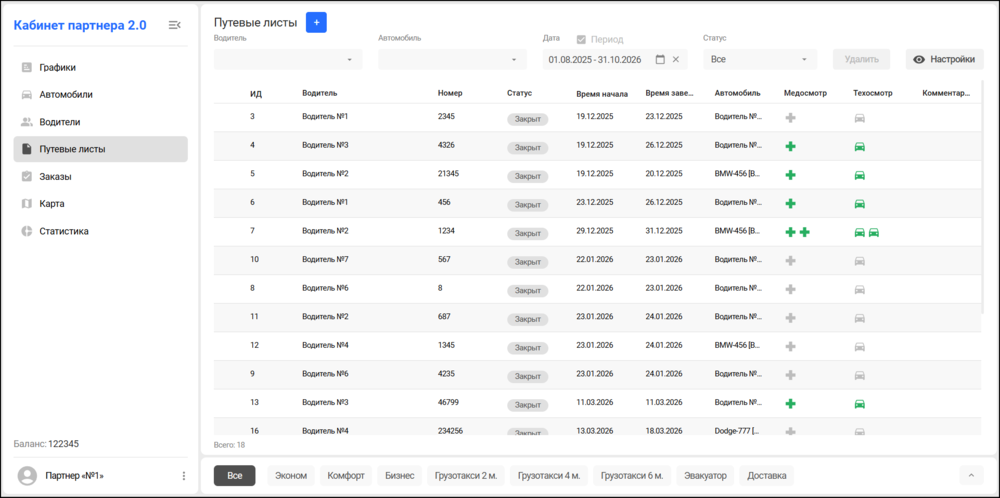Image resolution: width=1000 pixels, height=498 pixels.
Task: Open the calendar picker in date field
Action: pyautogui.click(x=660, y=59)
